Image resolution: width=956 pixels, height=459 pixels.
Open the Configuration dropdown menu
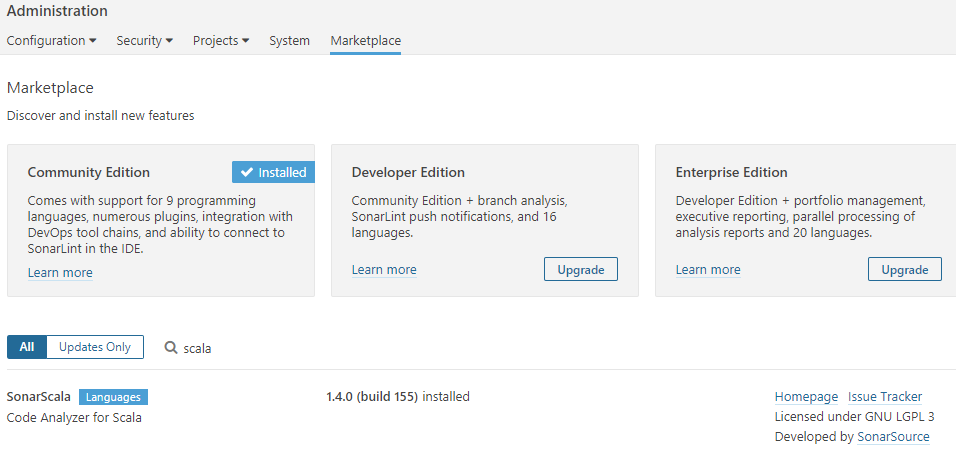click(51, 41)
